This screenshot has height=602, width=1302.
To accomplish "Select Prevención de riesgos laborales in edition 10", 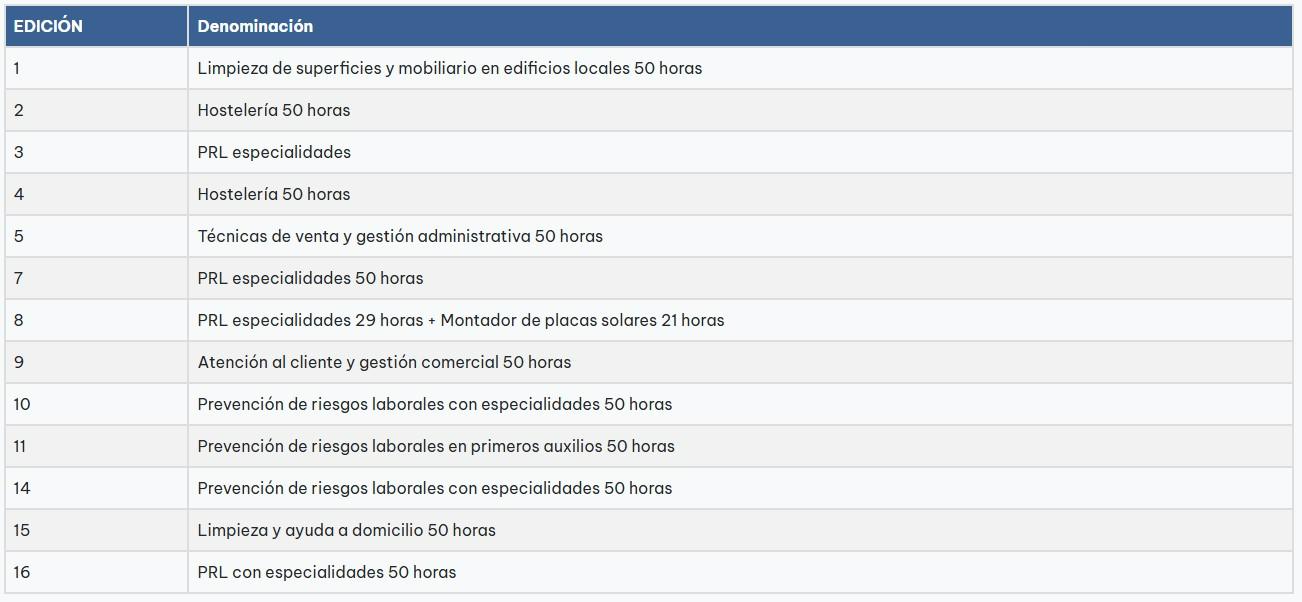I will pos(434,405).
